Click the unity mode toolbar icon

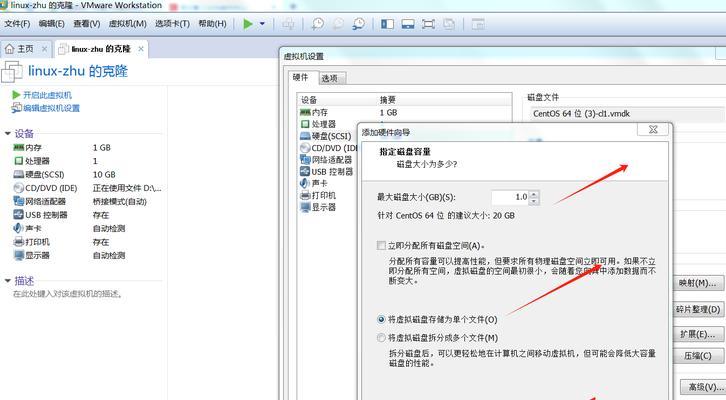pos(449,24)
